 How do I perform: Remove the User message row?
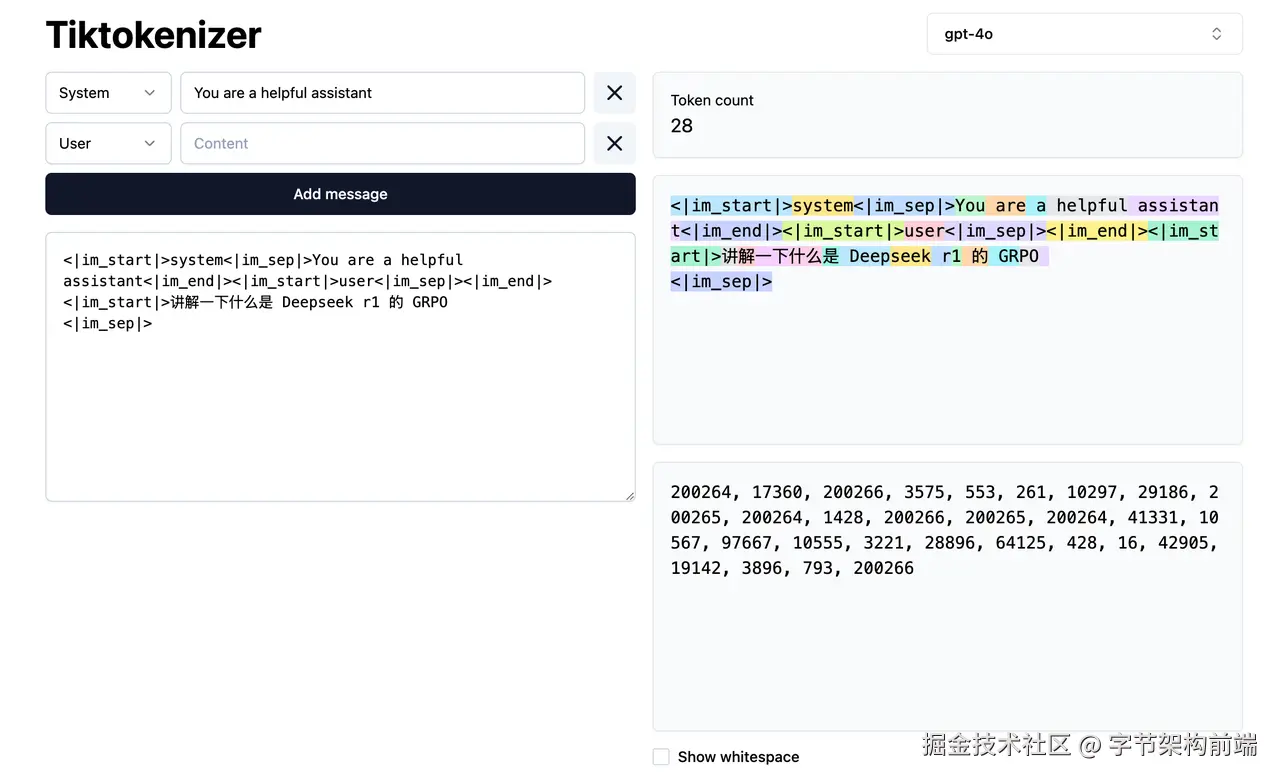click(x=615, y=143)
